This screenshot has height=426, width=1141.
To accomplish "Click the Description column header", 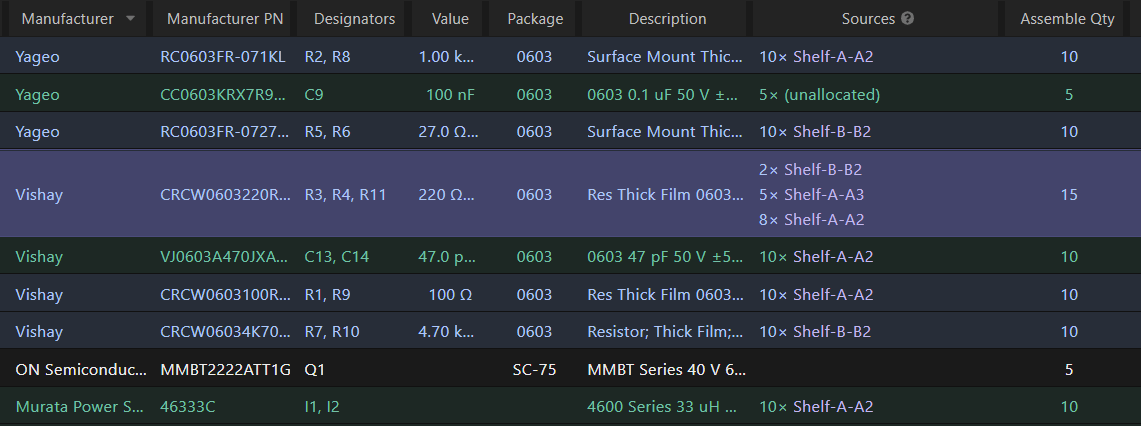I will 667,19.
